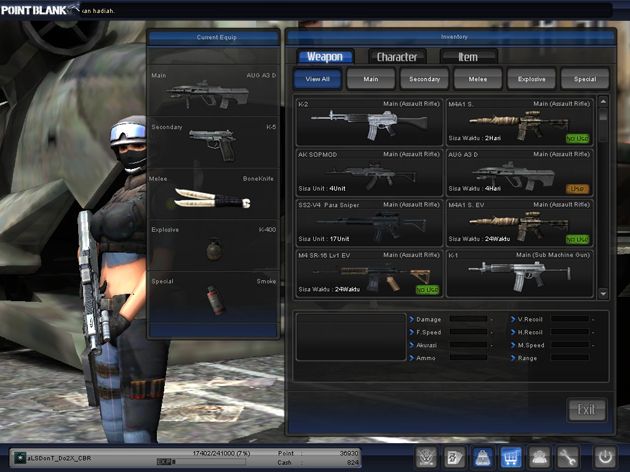Click the Sisa Unit : 4Unit text
Screen dimensions: 630x472
click(322, 188)
